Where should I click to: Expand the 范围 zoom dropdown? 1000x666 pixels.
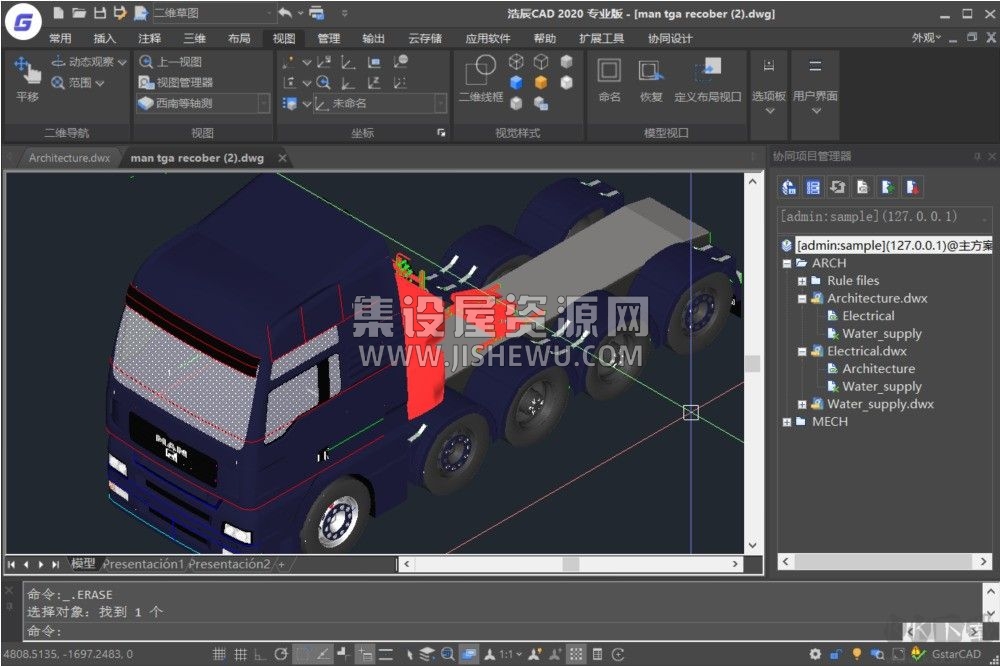pos(100,83)
